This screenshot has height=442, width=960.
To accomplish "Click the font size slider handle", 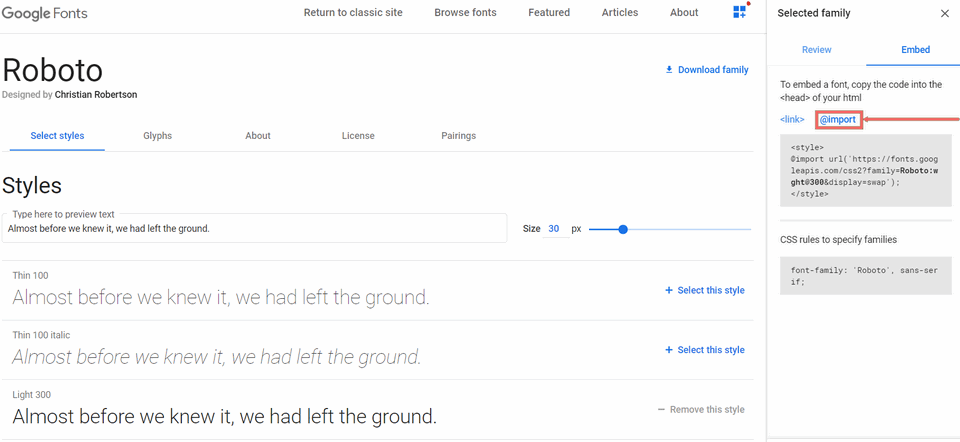I will pyautogui.click(x=623, y=229).
